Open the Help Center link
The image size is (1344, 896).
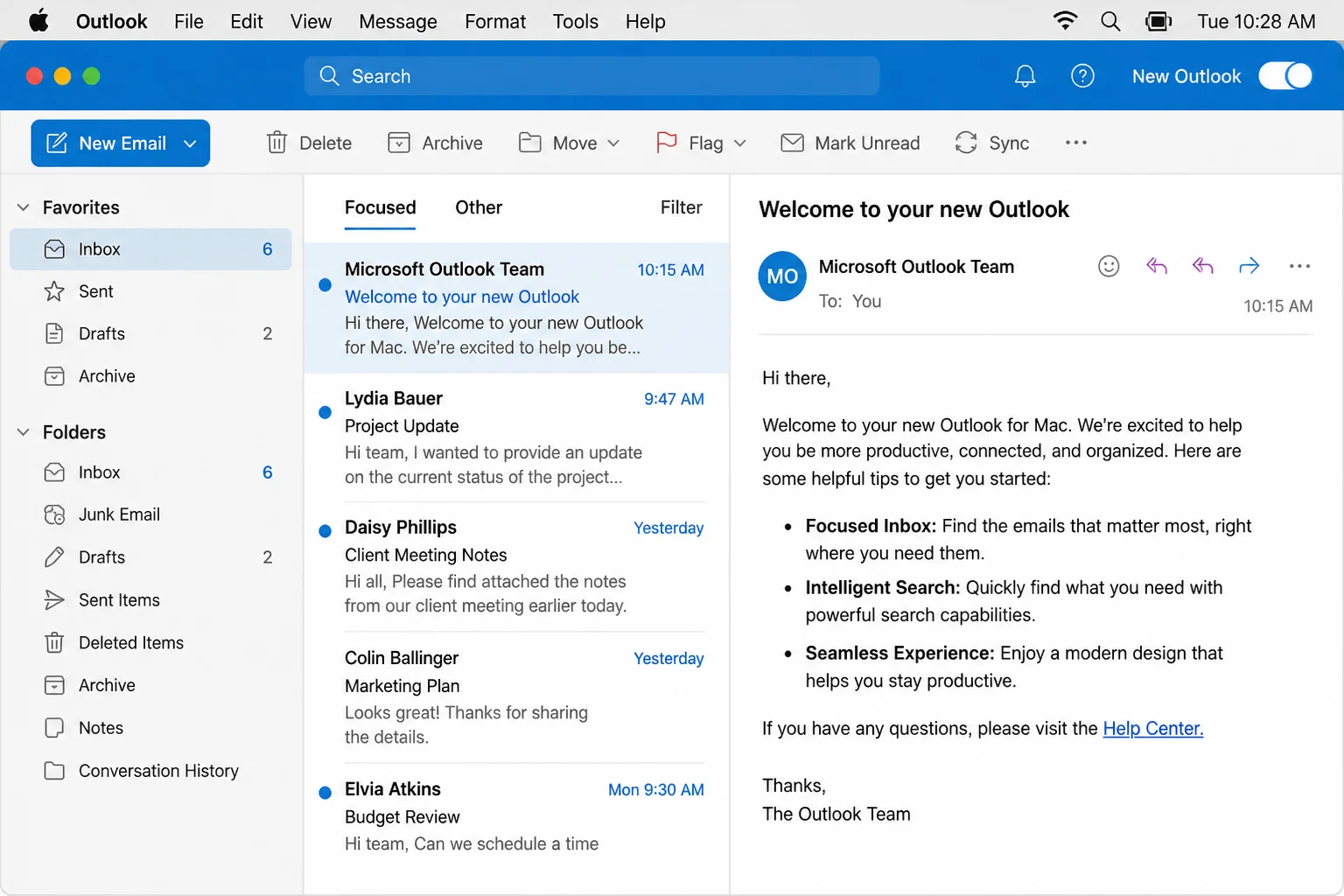coord(1152,728)
